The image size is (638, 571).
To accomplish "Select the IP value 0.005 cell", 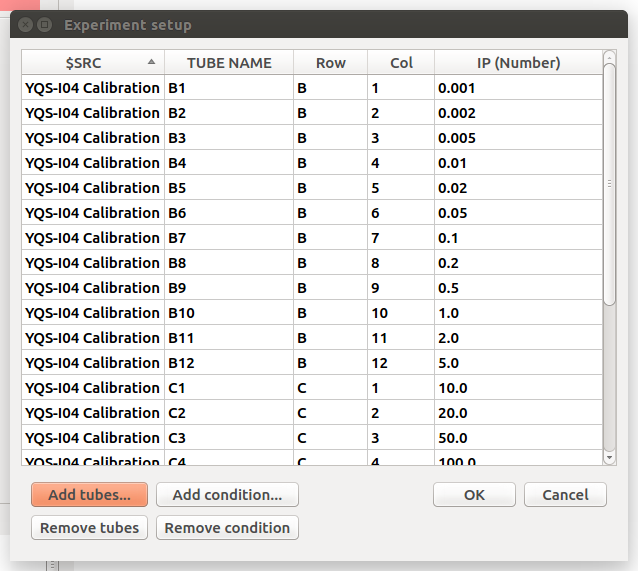I will pyautogui.click(x=518, y=138).
